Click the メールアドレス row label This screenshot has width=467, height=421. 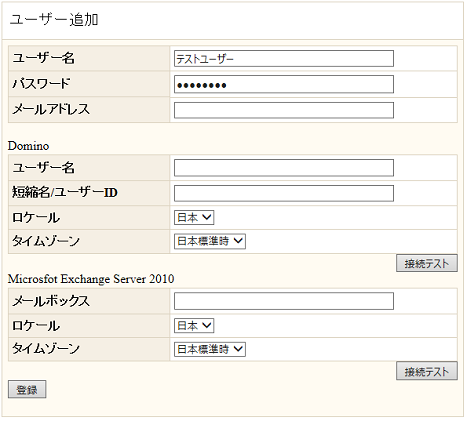click(x=51, y=109)
